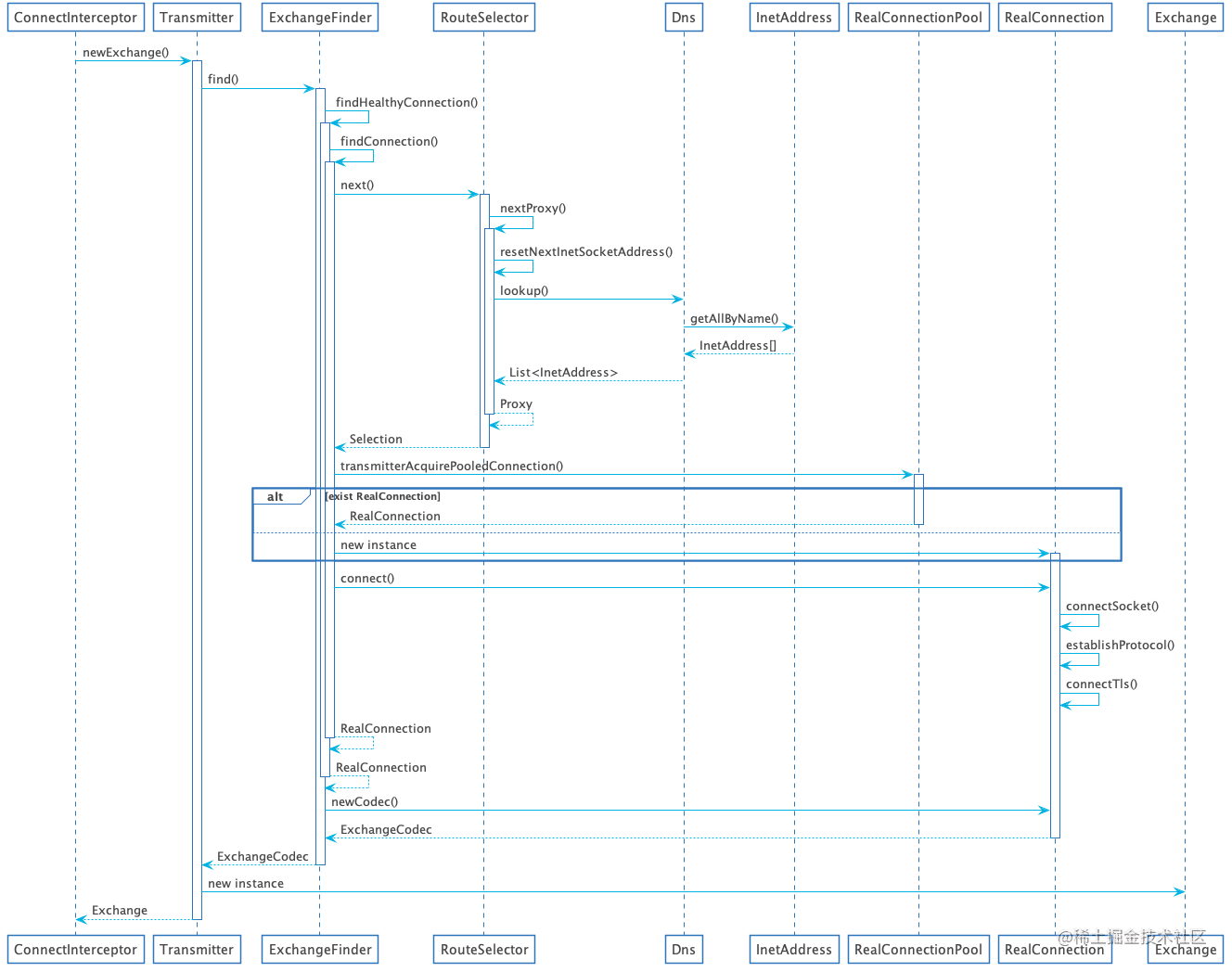Click the newCodec() message label
Screen dimensions: 1232x972
(365, 802)
